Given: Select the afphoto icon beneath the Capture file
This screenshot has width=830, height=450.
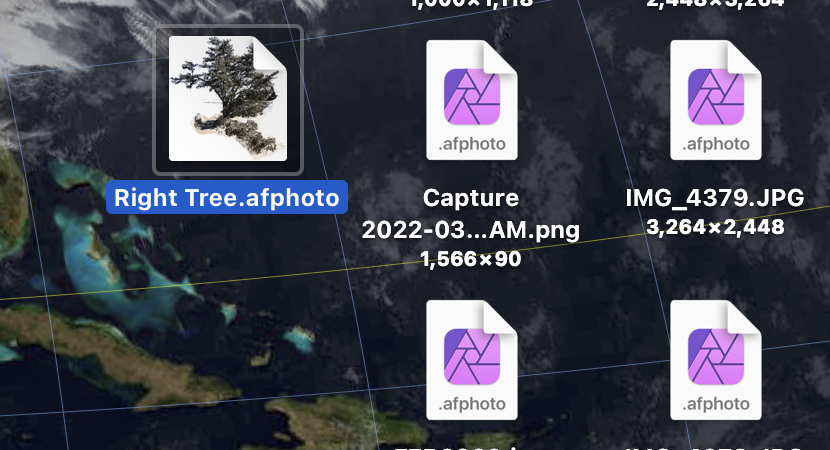Looking at the screenshot, I should [472, 360].
